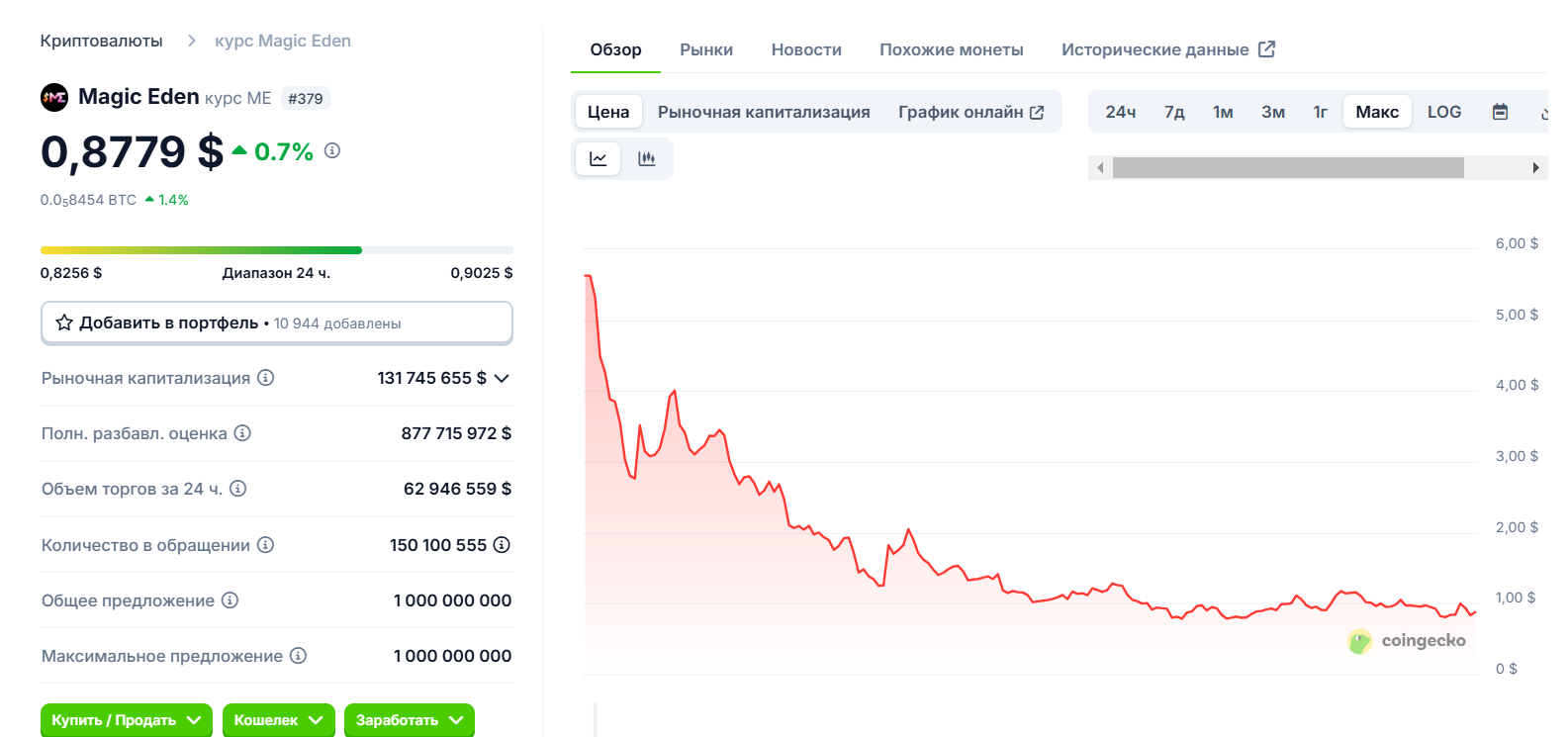This screenshot has width=1568, height=737.
Task: Switch to the Рынки tab
Action: coord(706,49)
